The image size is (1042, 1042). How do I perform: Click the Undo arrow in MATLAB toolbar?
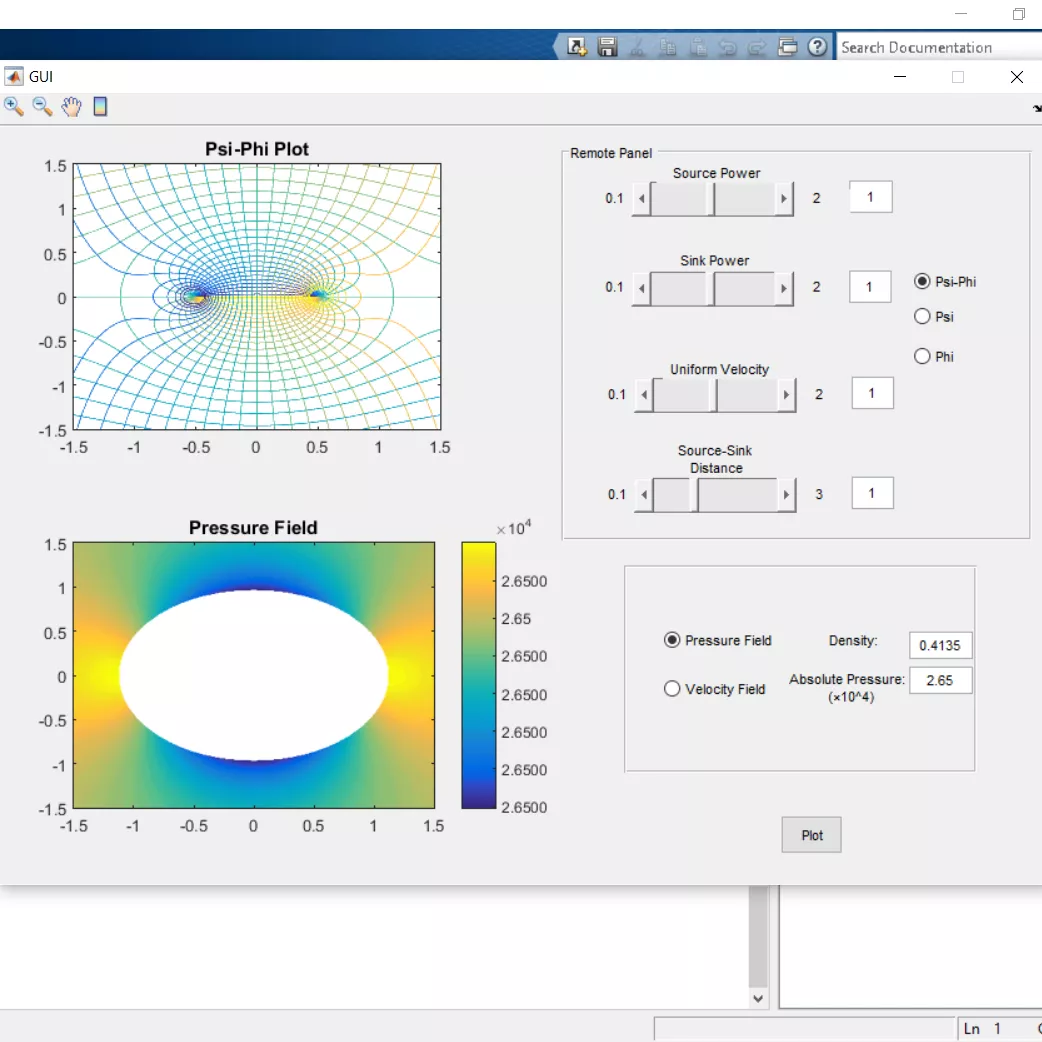(728, 47)
